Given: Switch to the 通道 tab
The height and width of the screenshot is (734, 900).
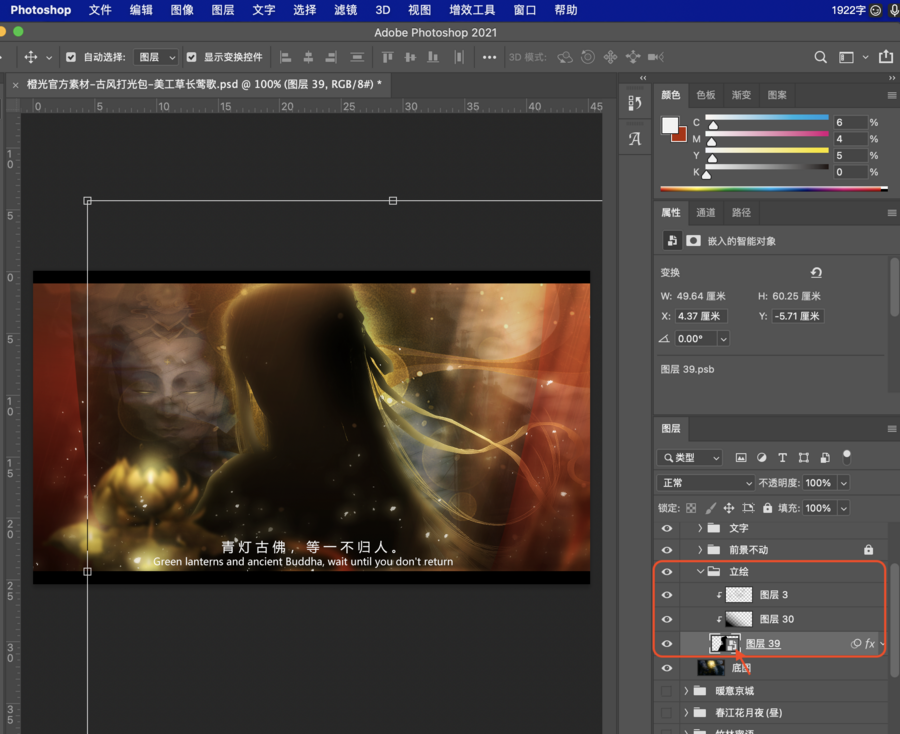Looking at the screenshot, I should pyautogui.click(x=706, y=213).
